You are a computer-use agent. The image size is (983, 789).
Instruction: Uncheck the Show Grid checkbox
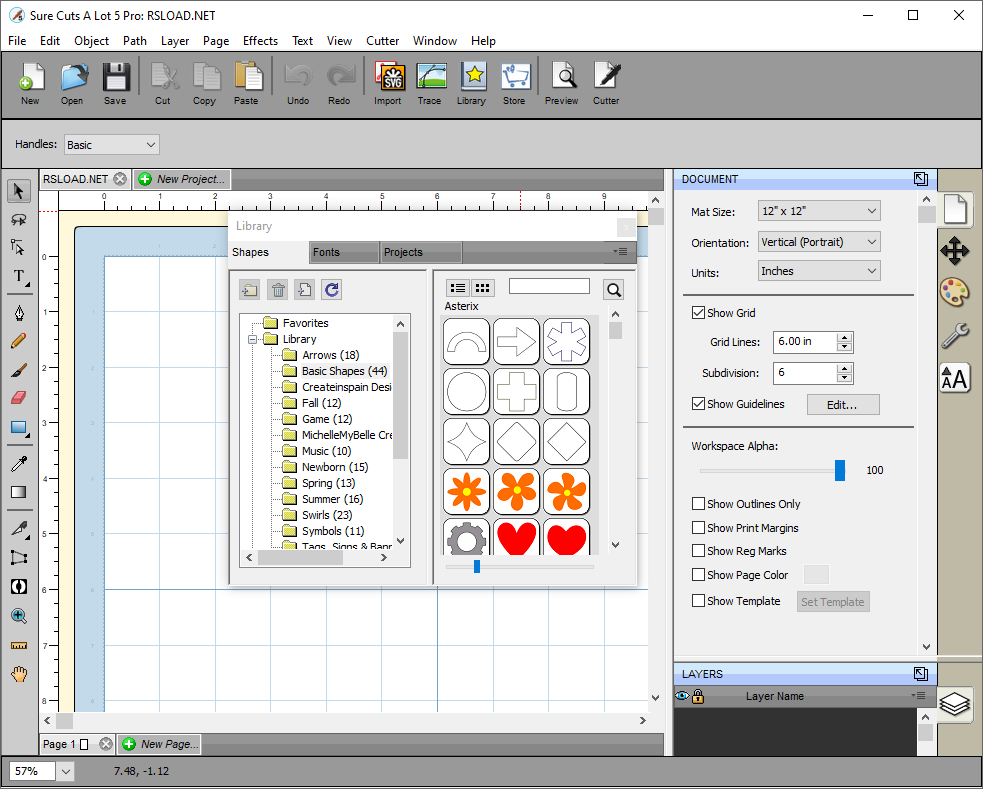pyautogui.click(x=698, y=313)
